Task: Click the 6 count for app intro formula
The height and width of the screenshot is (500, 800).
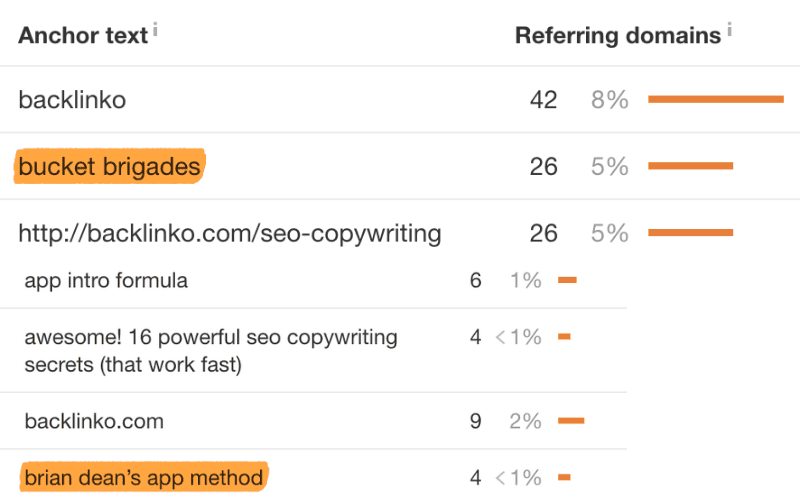Action: (476, 281)
